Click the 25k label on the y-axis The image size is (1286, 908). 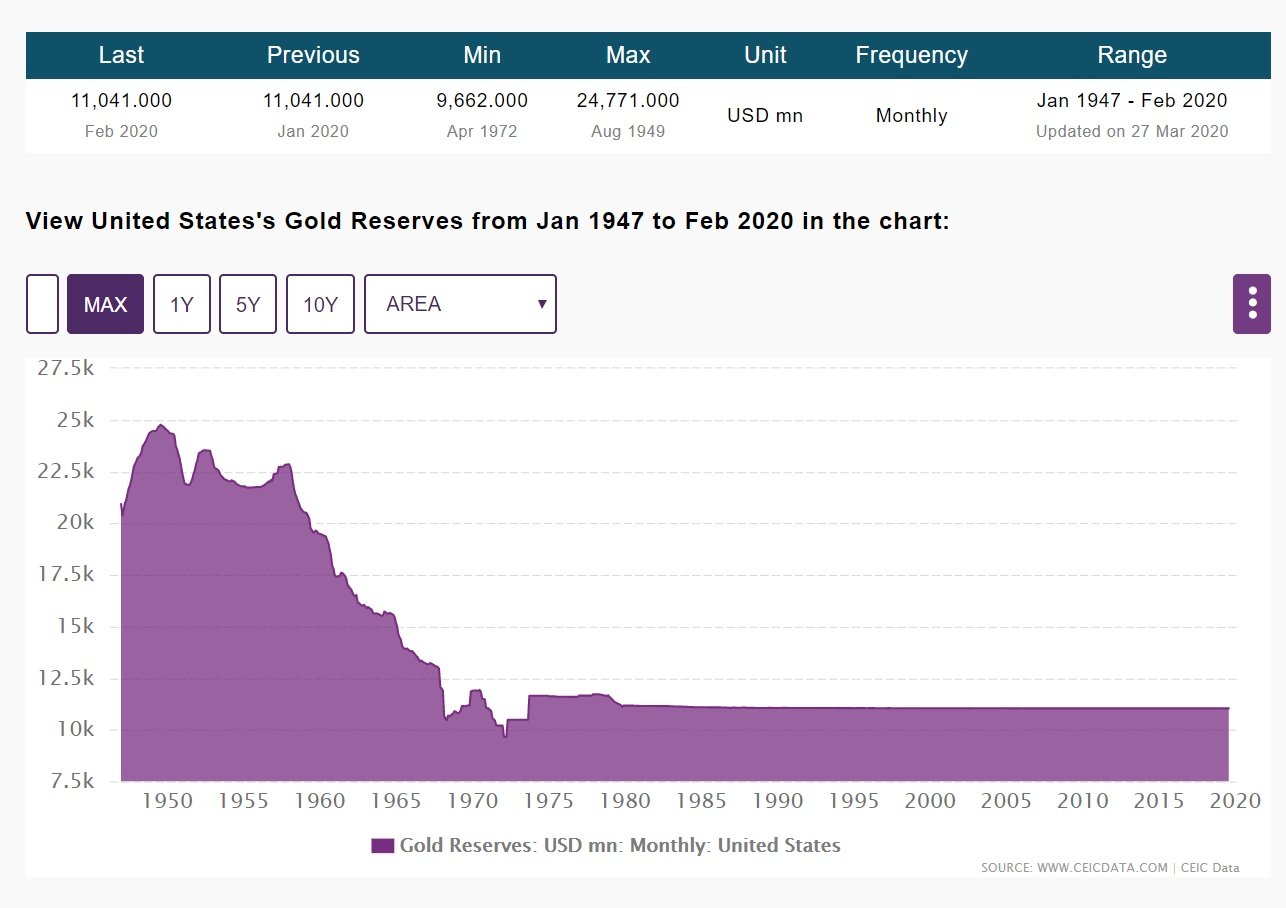tap(75, 420)
